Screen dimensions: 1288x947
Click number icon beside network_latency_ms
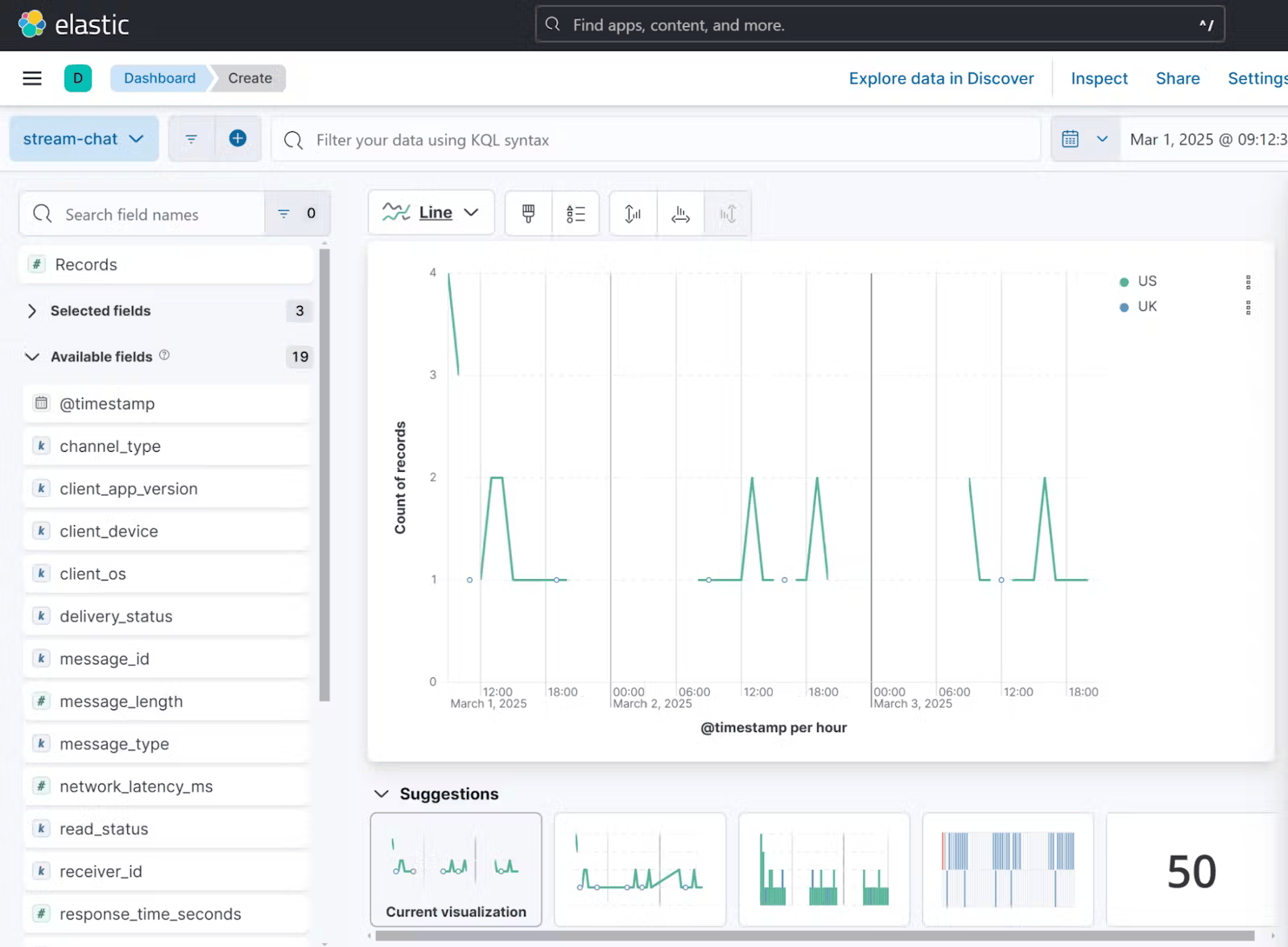pos(41,786)
